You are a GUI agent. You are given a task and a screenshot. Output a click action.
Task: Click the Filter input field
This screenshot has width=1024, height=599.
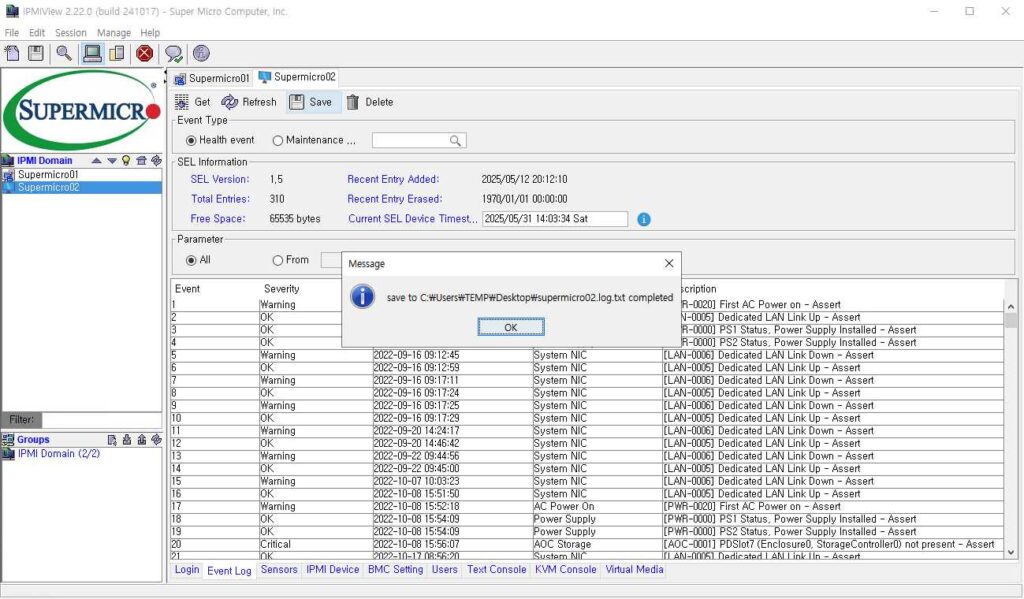[x=102, y=419]
